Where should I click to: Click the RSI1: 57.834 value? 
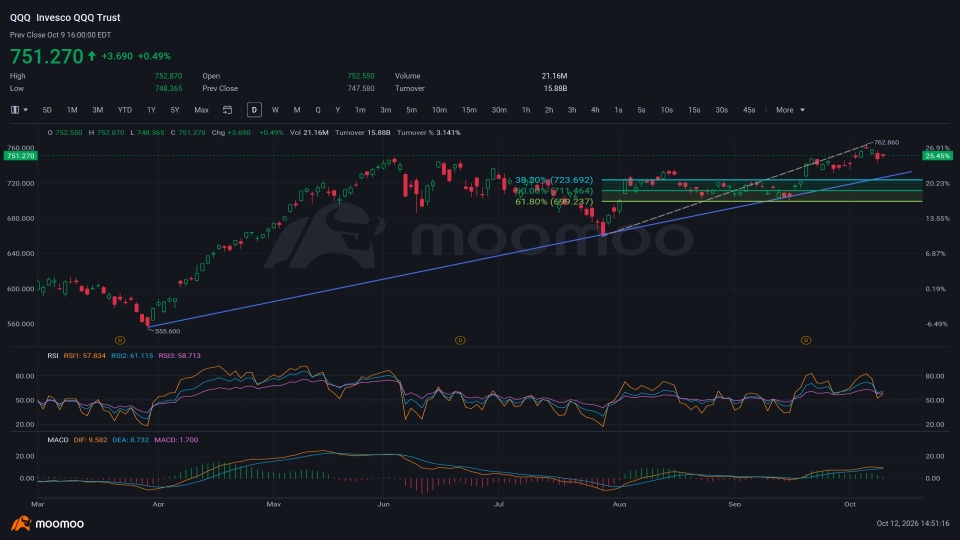(x=84, y=356)
